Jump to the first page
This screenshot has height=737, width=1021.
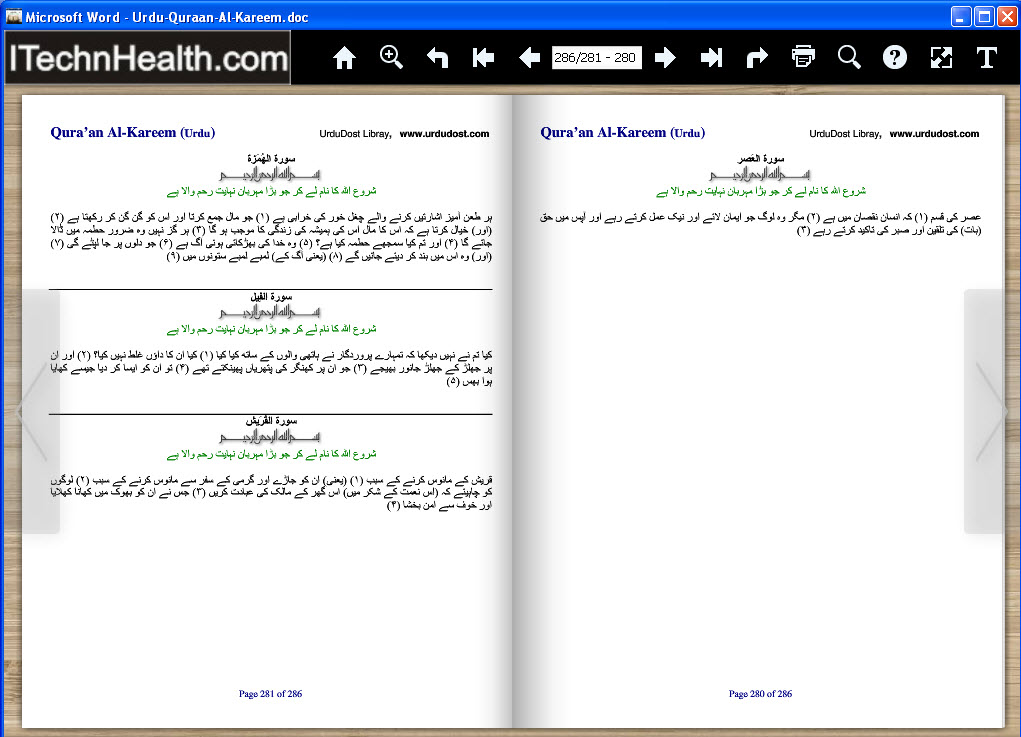pos(483,58)
